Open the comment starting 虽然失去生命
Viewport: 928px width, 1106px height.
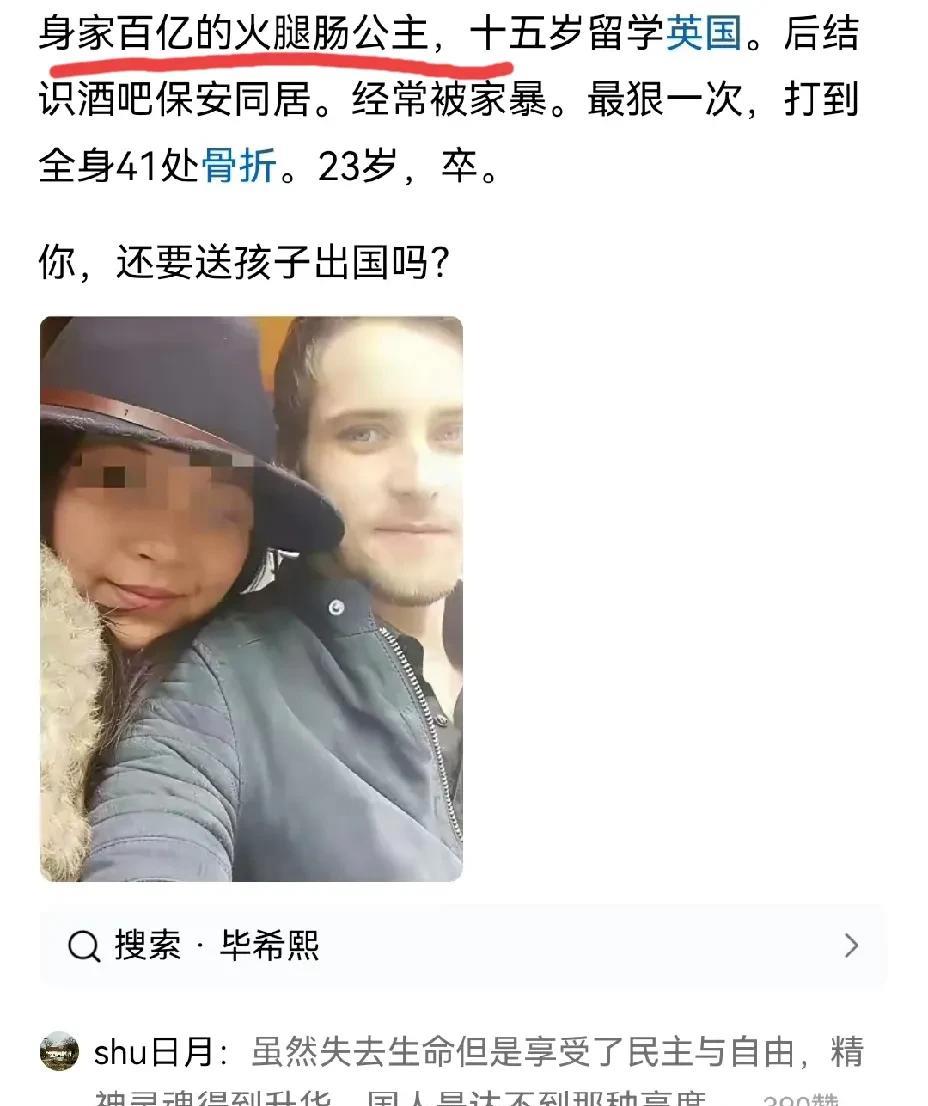click(x=557, y=1052)
